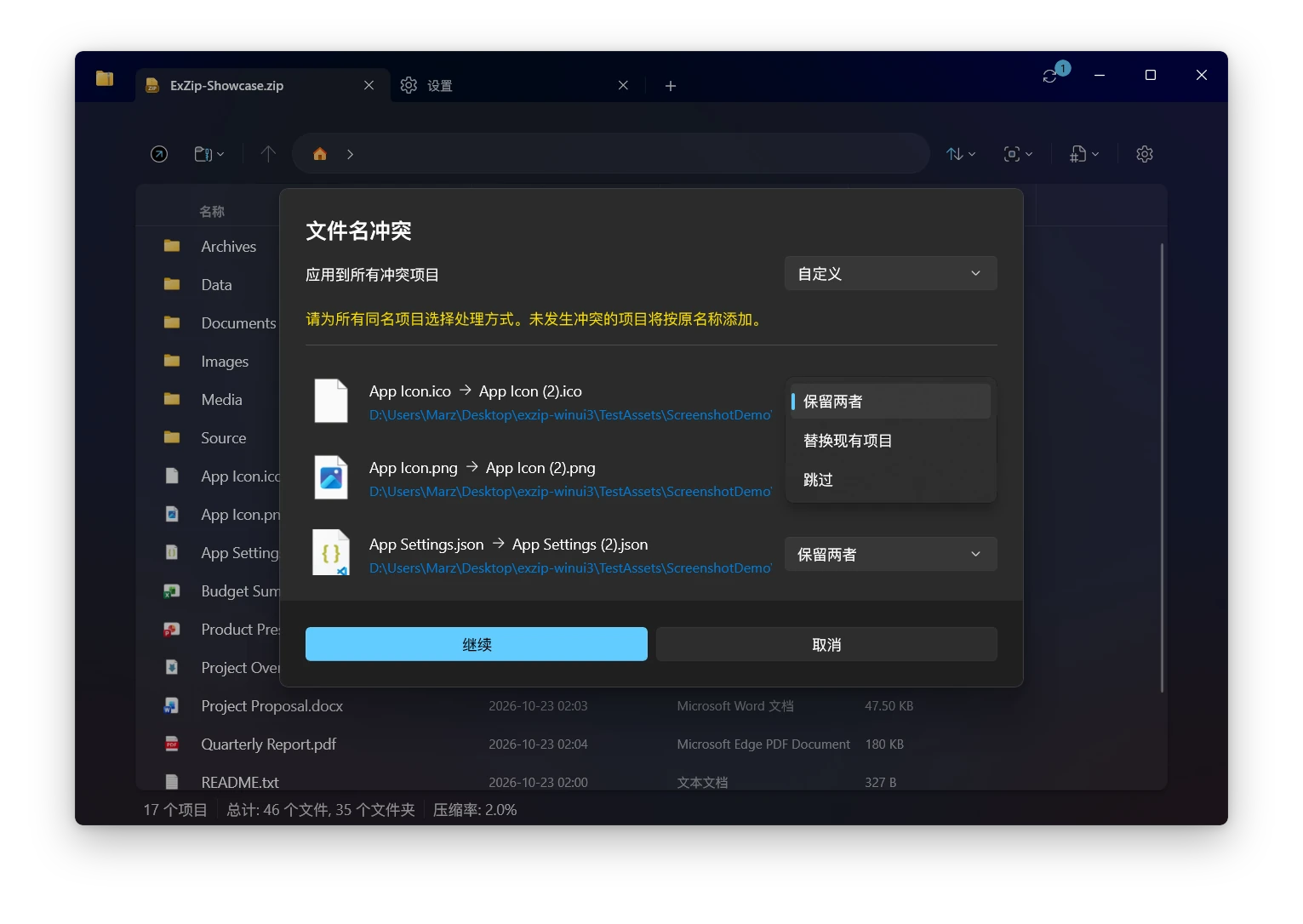
Task: Select 替换现有项目 option
Action: point(890,440)
